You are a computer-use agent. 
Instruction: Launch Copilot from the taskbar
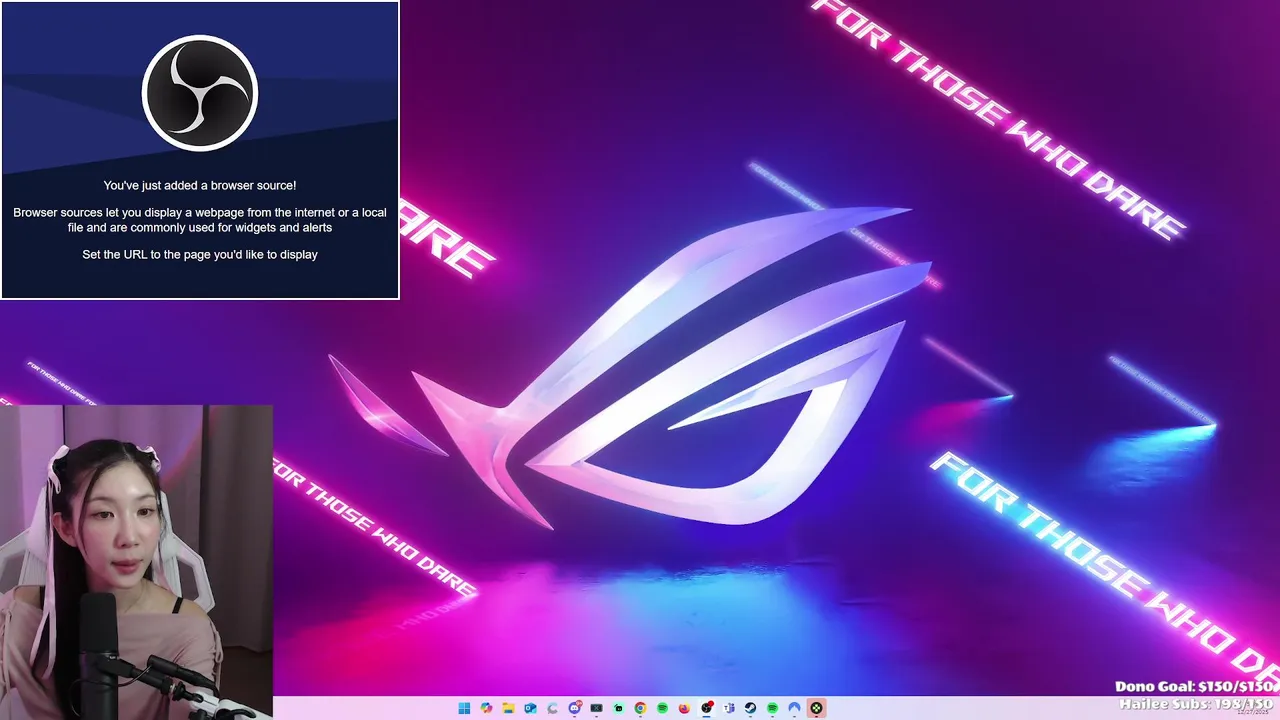[x=486, y=708]
